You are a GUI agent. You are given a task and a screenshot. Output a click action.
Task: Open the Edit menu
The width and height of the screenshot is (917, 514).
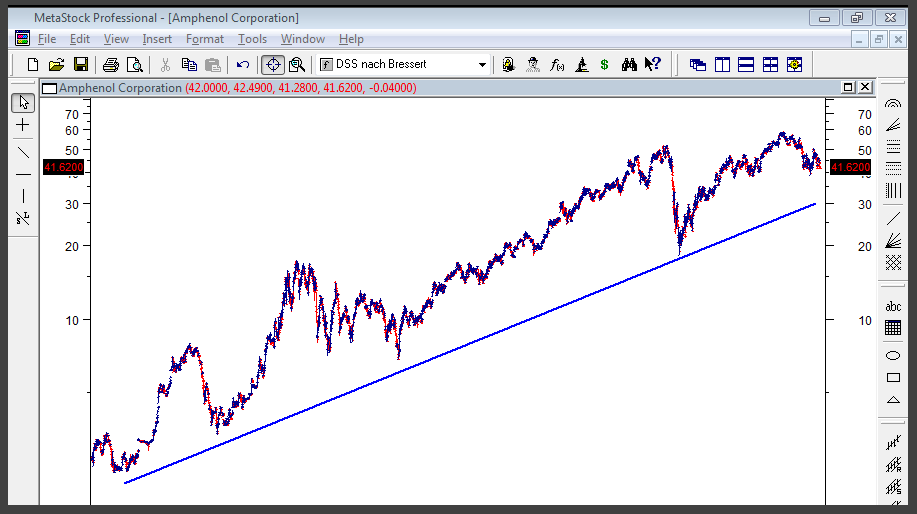(80, 39)
